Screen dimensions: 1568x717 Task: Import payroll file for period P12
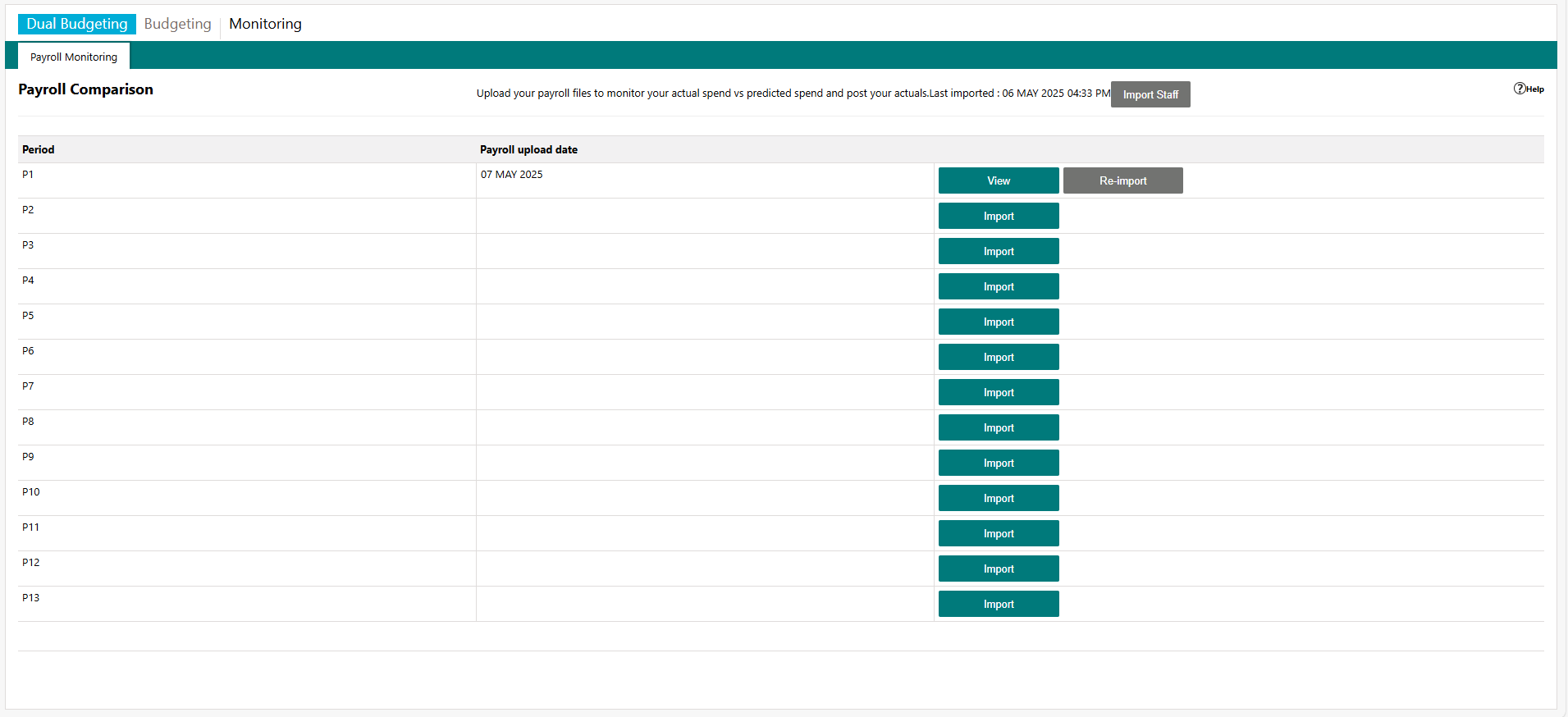click(999, 569)
